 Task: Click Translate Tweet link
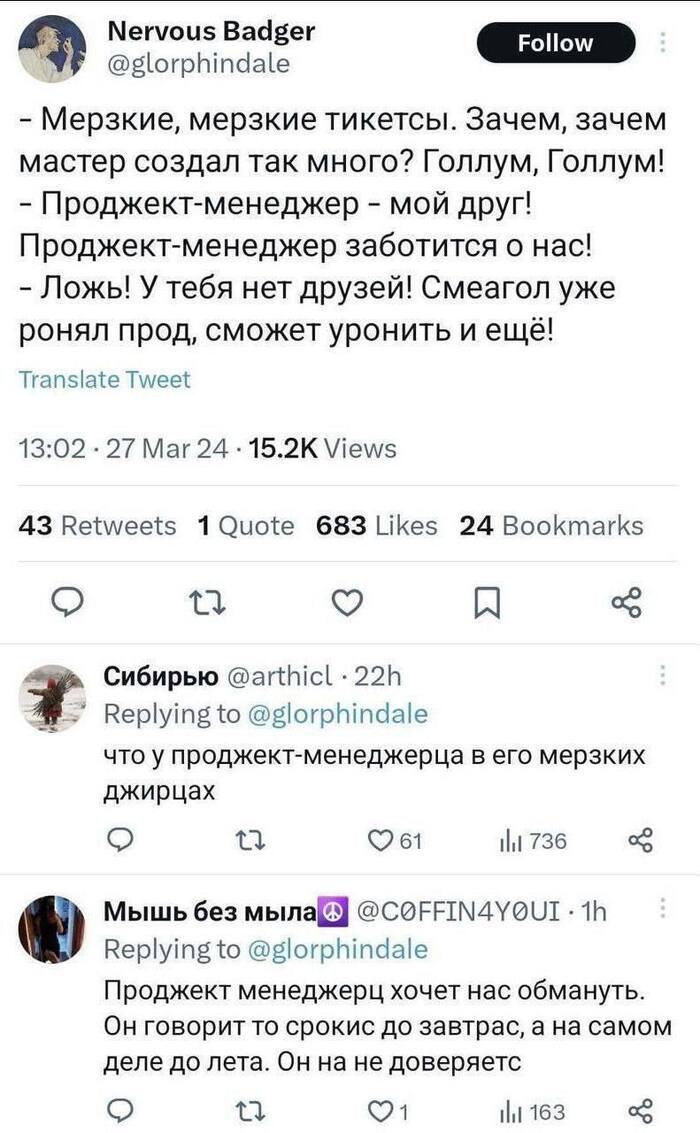[x=105, y=379]
